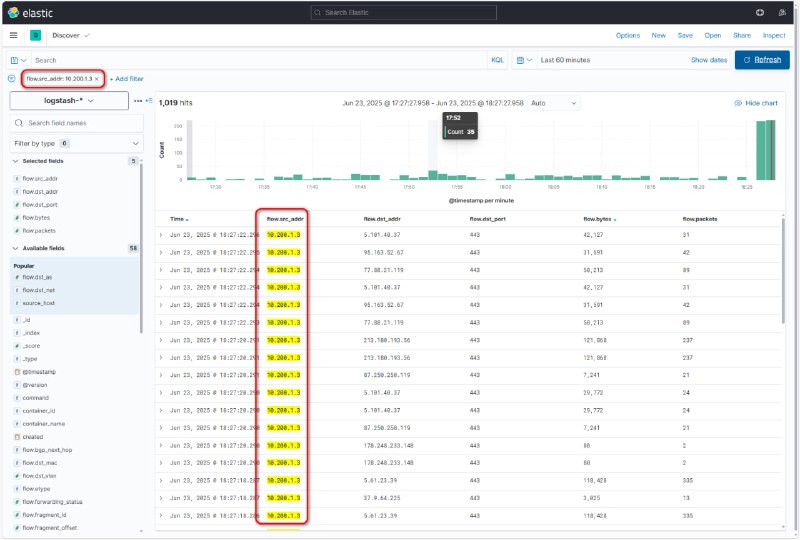The width and height of the screenshot is (800, 540).
Task: Select flow.forwarding_status field
Action: pos(52,502)
